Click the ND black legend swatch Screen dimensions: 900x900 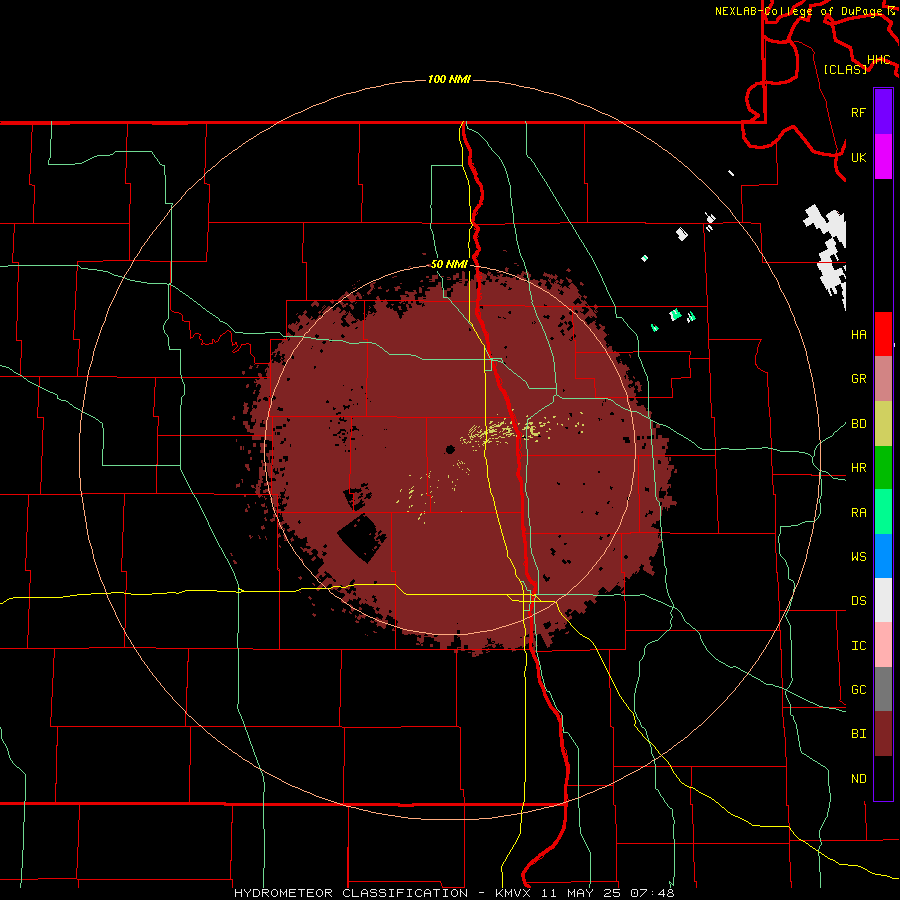883,778
